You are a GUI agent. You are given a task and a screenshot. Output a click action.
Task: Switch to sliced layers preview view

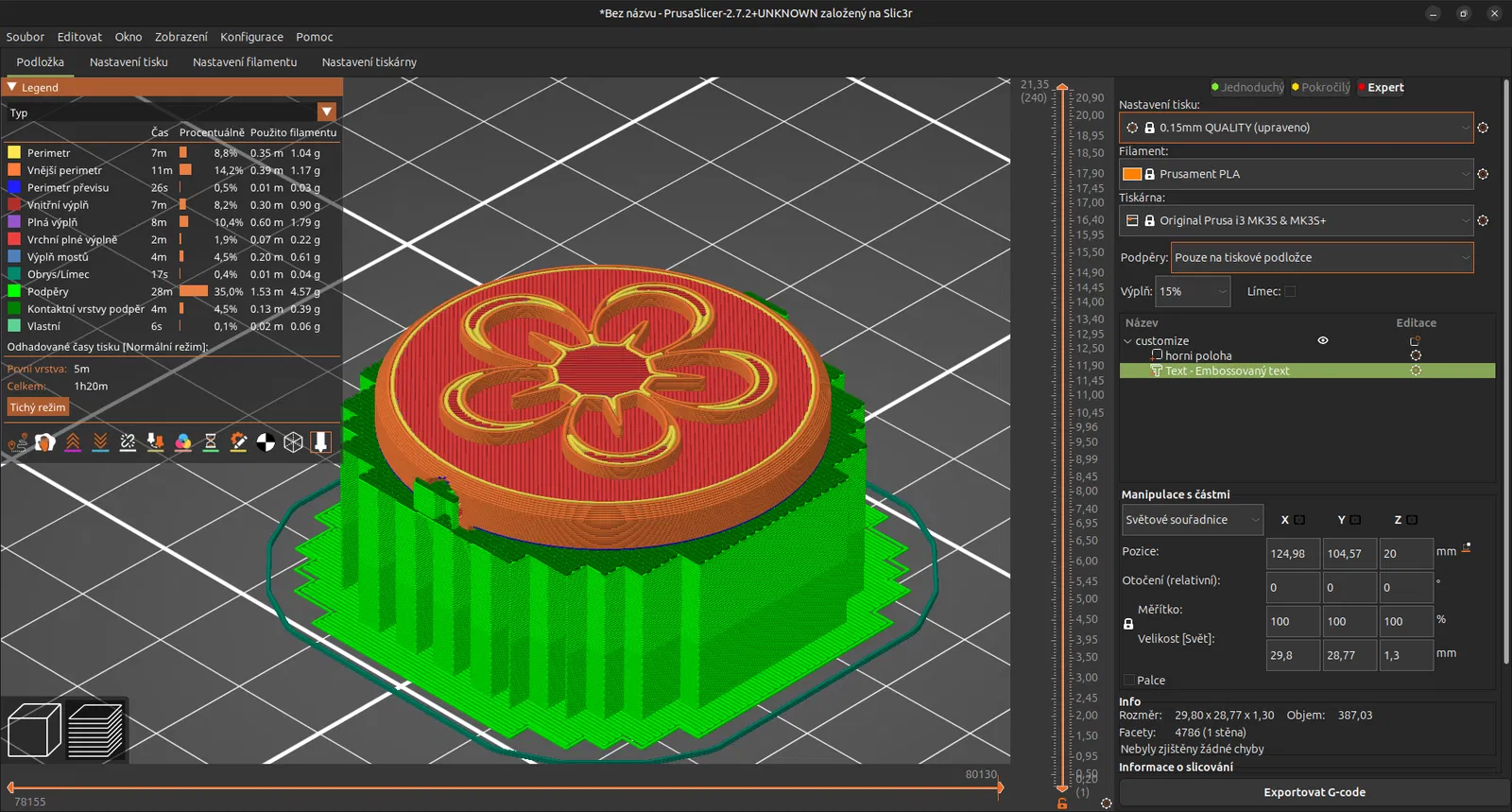[x=95, y=731]
